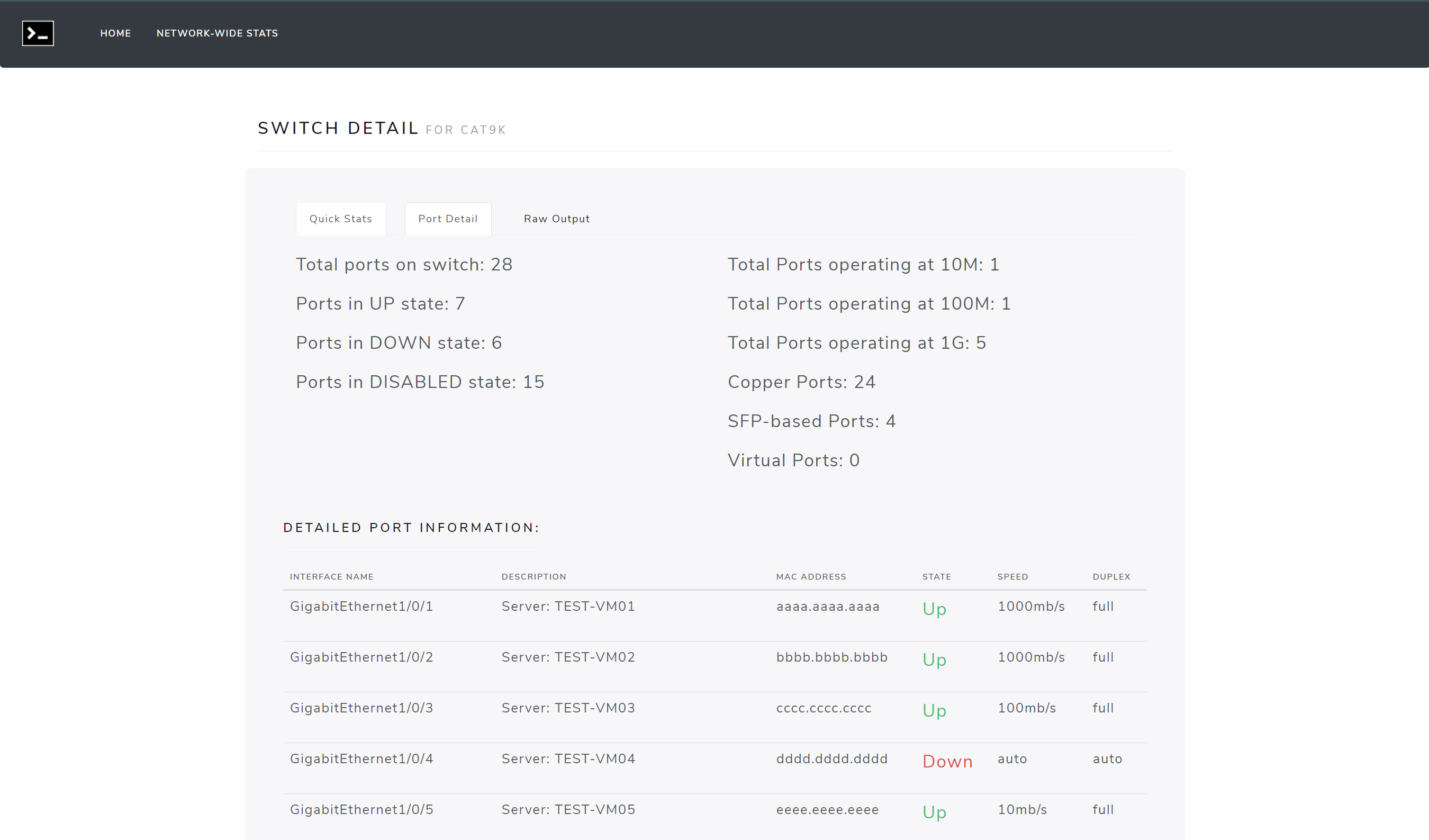This screenshot has height=840, width=1429.
Task: Click the SWITCH DETAIL heading
Action: 338,128
